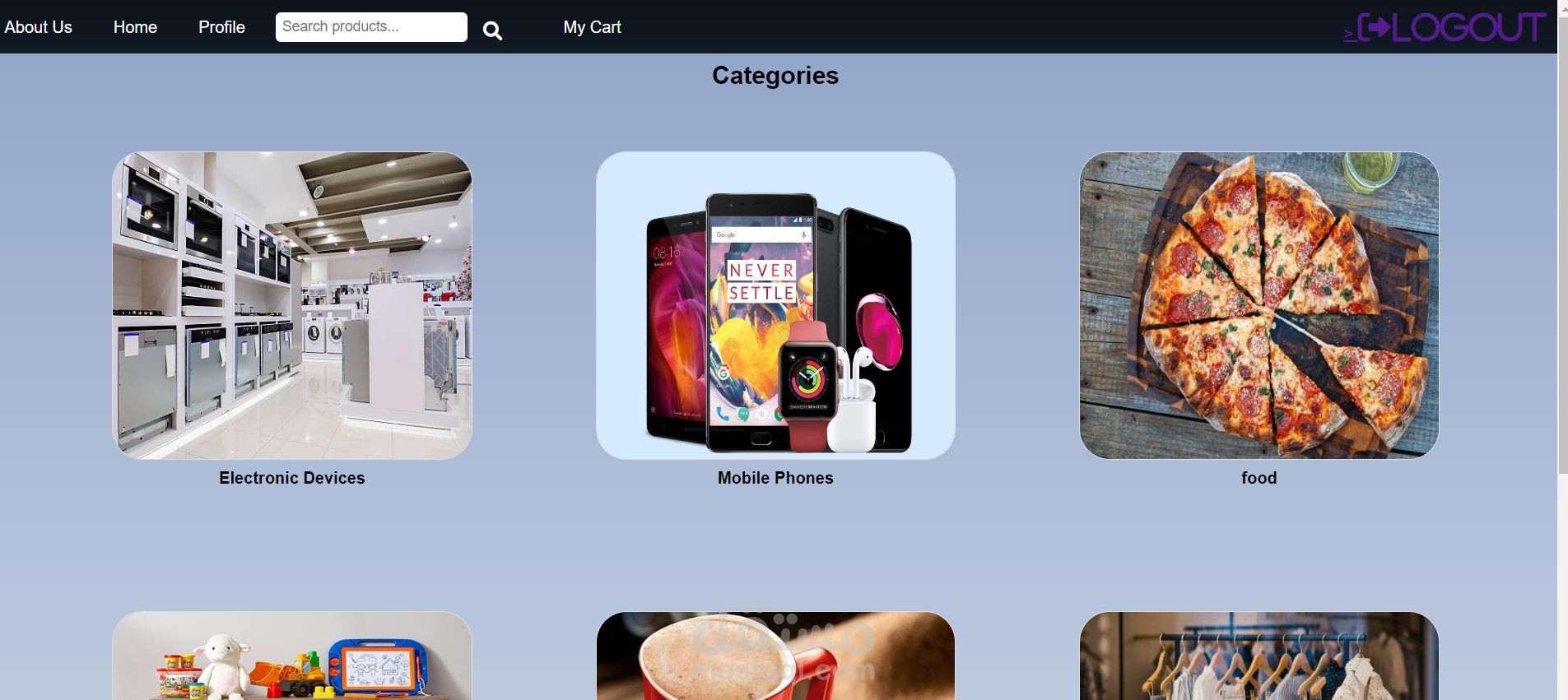
Task: Click the purple LOGOUT icon
Action: 1452,28
